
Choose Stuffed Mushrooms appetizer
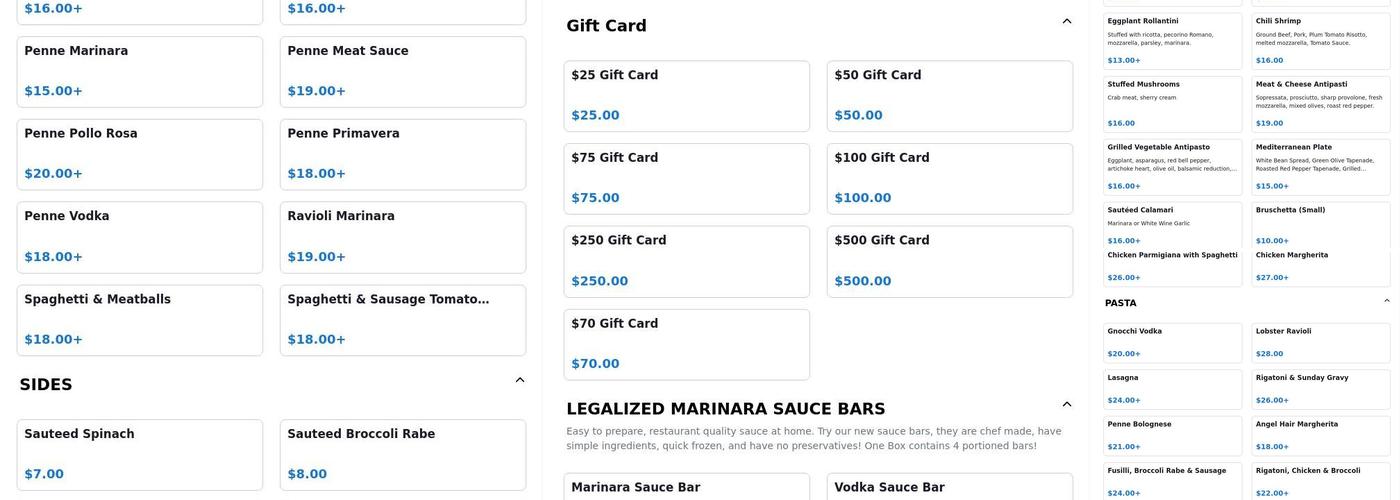coord(1172,104)
